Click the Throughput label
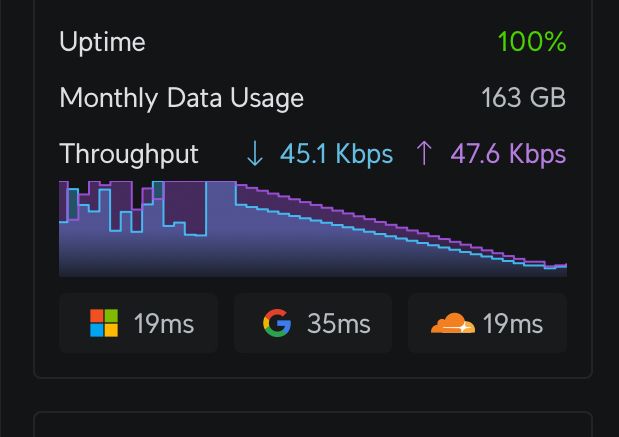Viewport: 619px width, 437px height. [x=129, y=154]
